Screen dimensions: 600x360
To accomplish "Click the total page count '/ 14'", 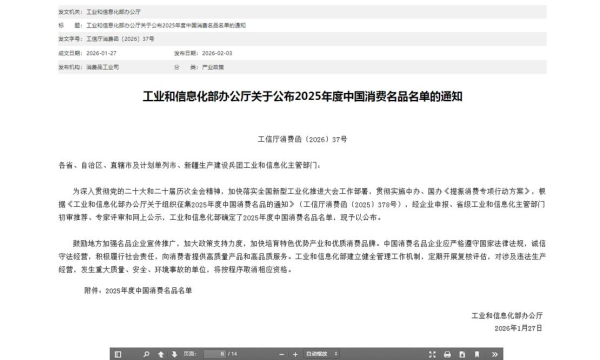I will 233,354.
